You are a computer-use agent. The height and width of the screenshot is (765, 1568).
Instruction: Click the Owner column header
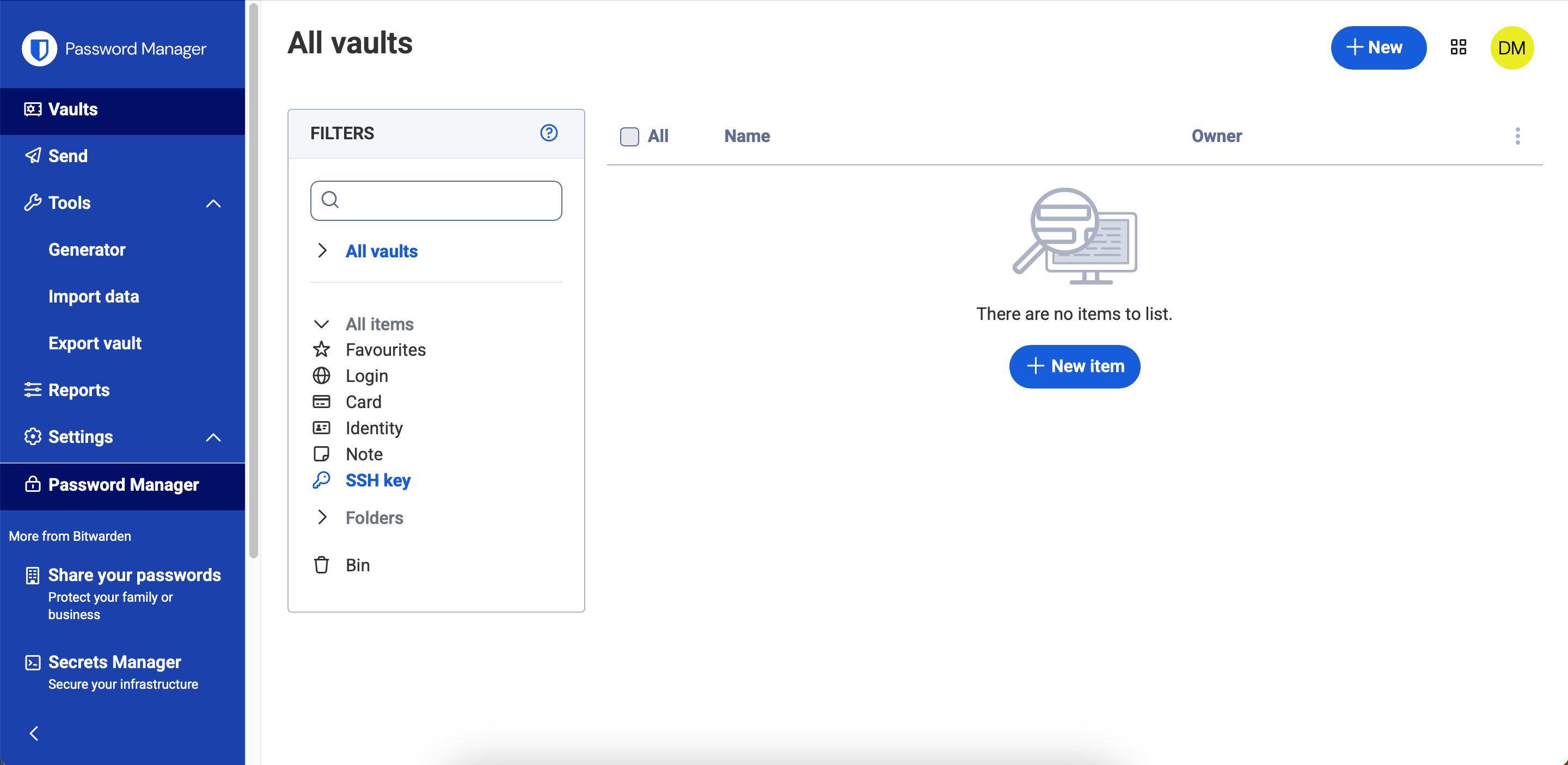(x=1216, y=136)
